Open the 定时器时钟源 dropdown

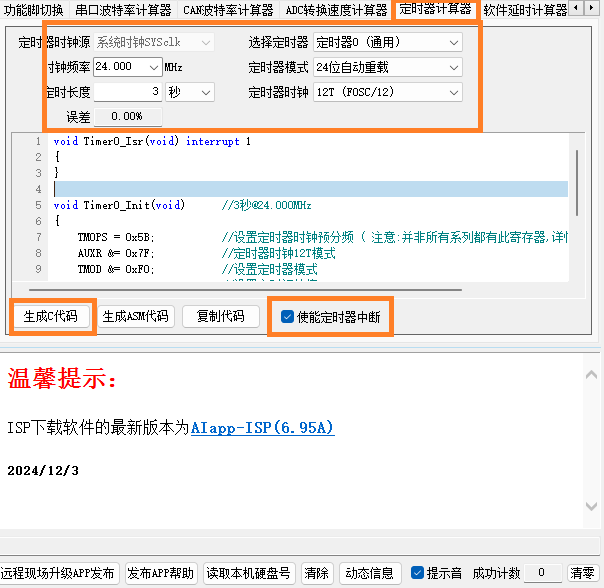pyautogui.click(x=154, y=42)
